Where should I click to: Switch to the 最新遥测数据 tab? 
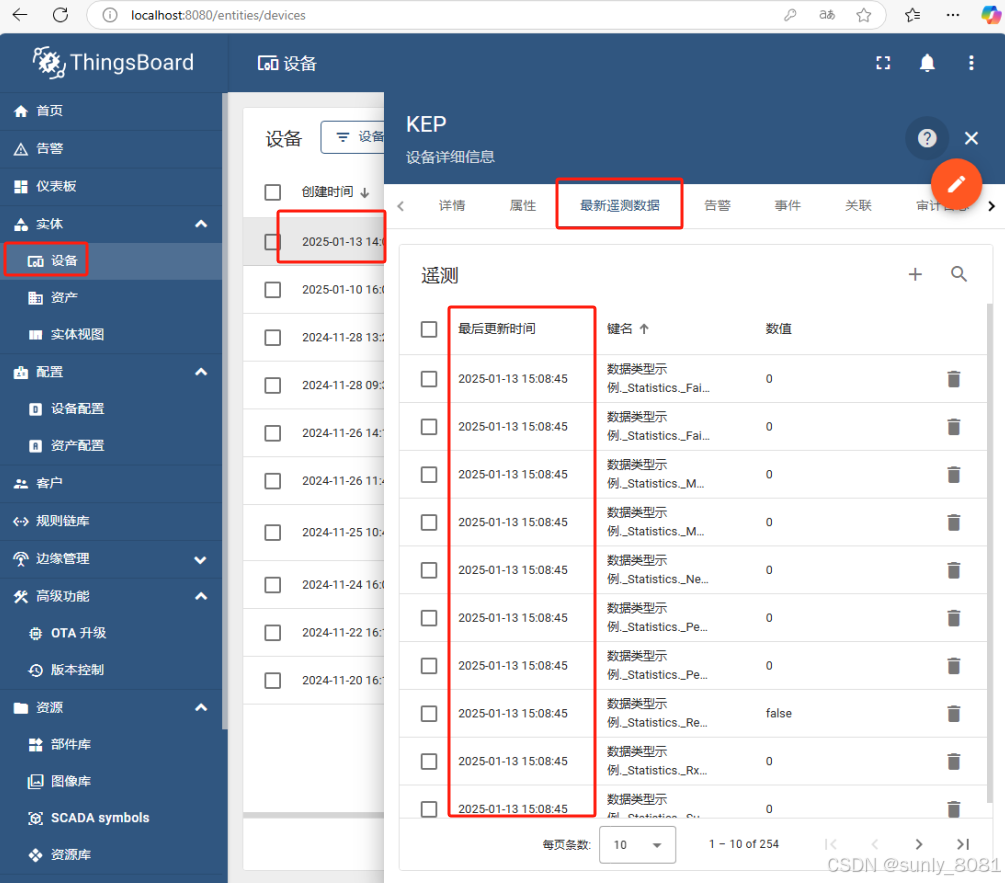pyautogui.click(x=620, y=206)
